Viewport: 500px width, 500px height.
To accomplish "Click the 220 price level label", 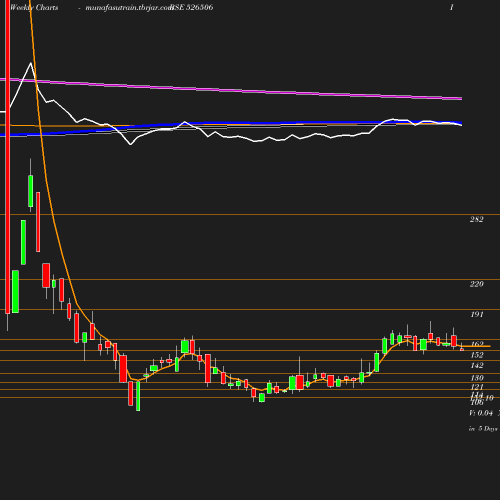I will tap(476, 284).
